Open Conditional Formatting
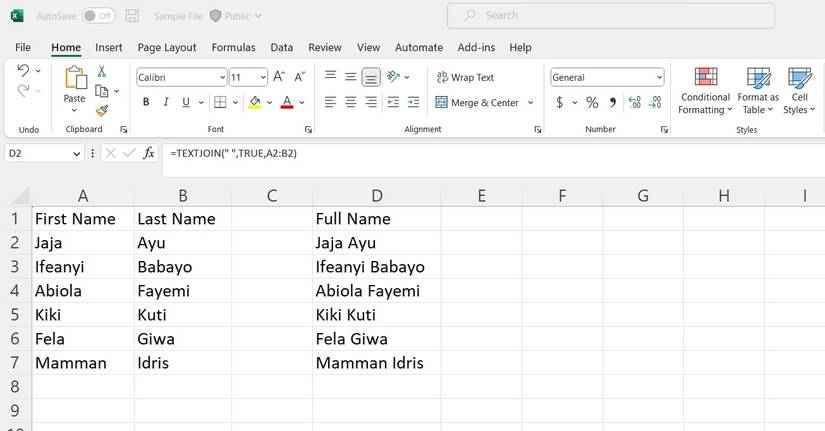The width and height of the screenshot is (825, 431). pyautogui.click(x=705, y=91)
